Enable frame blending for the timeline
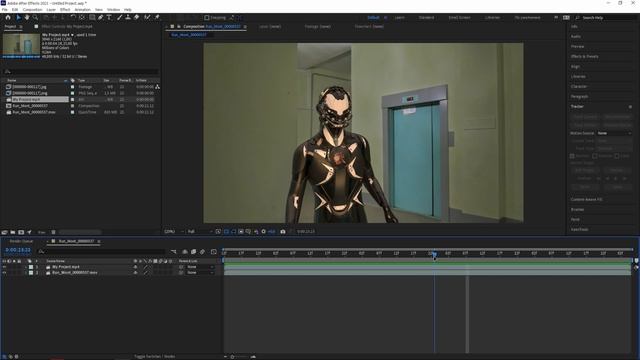The height and width of the screenshot is (360, 640). tap(193, 252)
